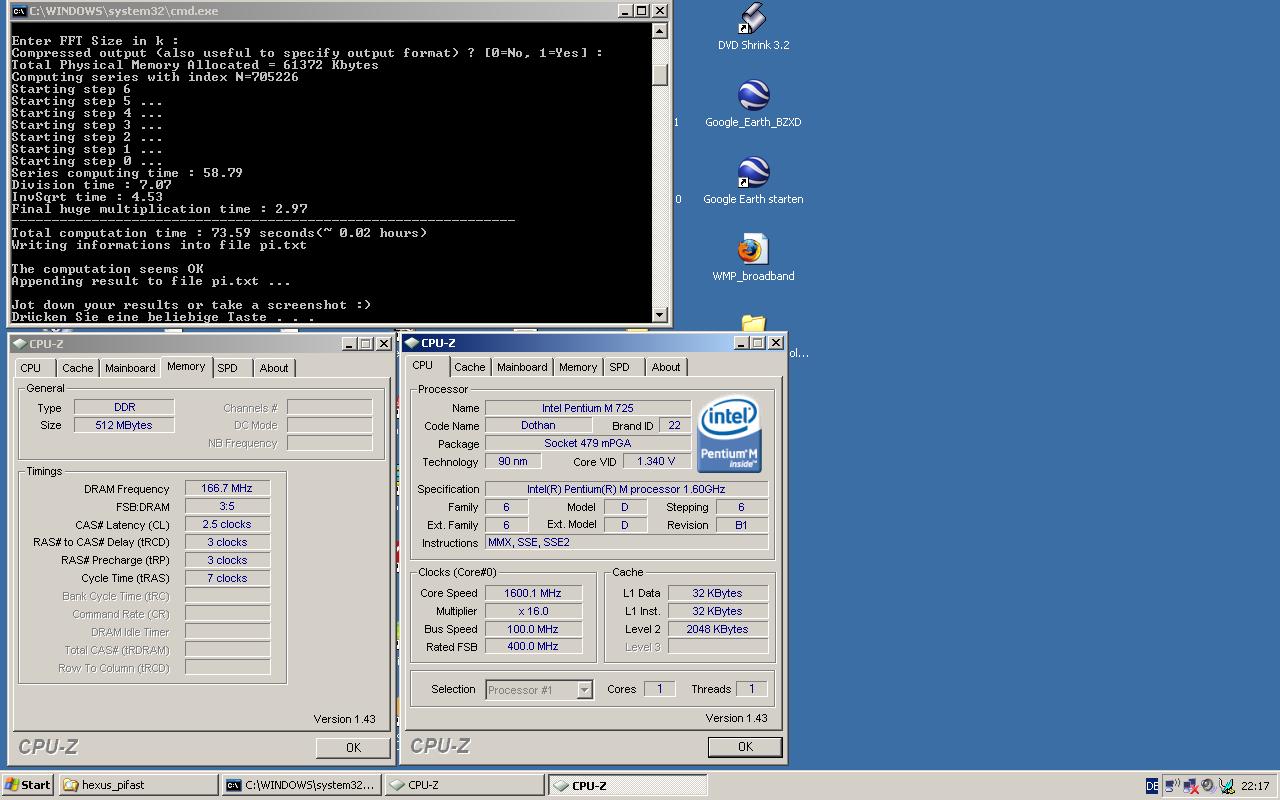Screen dimensions: 1280x800
Task: Click the DRAM Frequency value '166.7 MHz'
Action: (x=227, y=488)
